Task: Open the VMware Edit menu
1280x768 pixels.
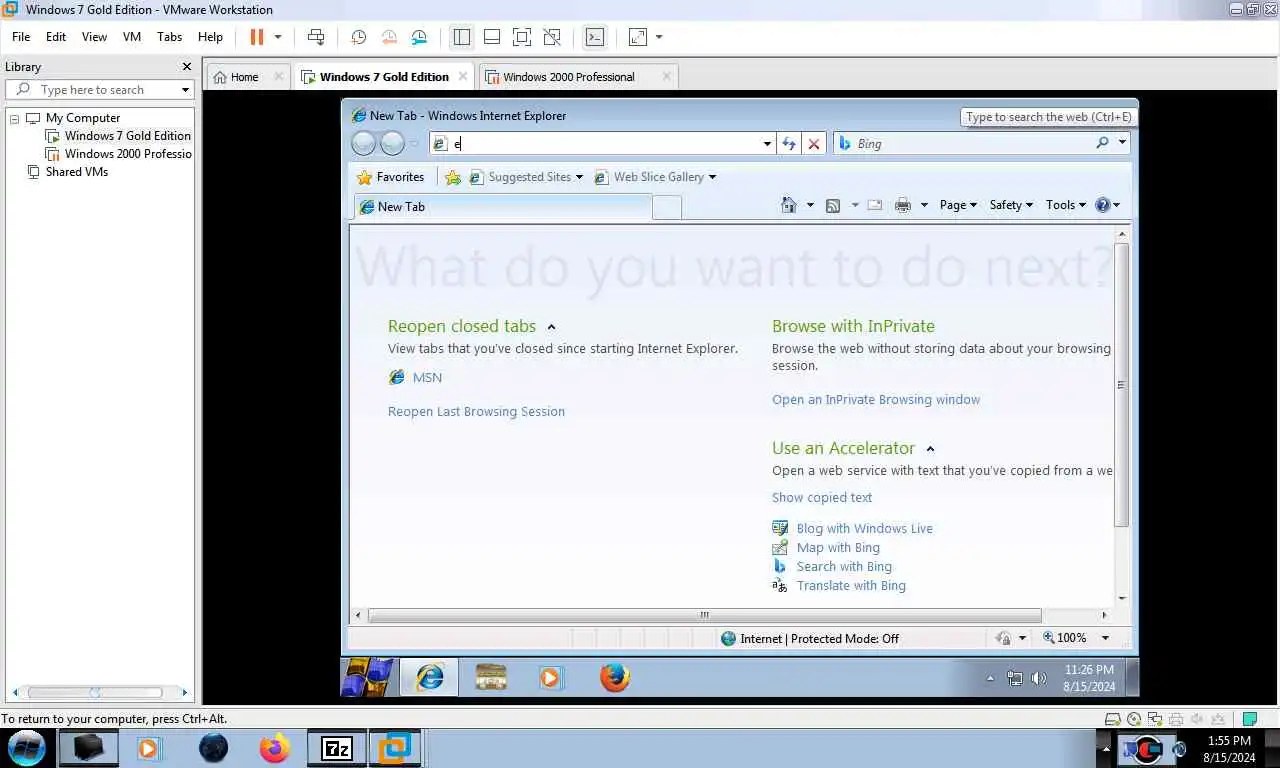Action: (x=56, y=37)
